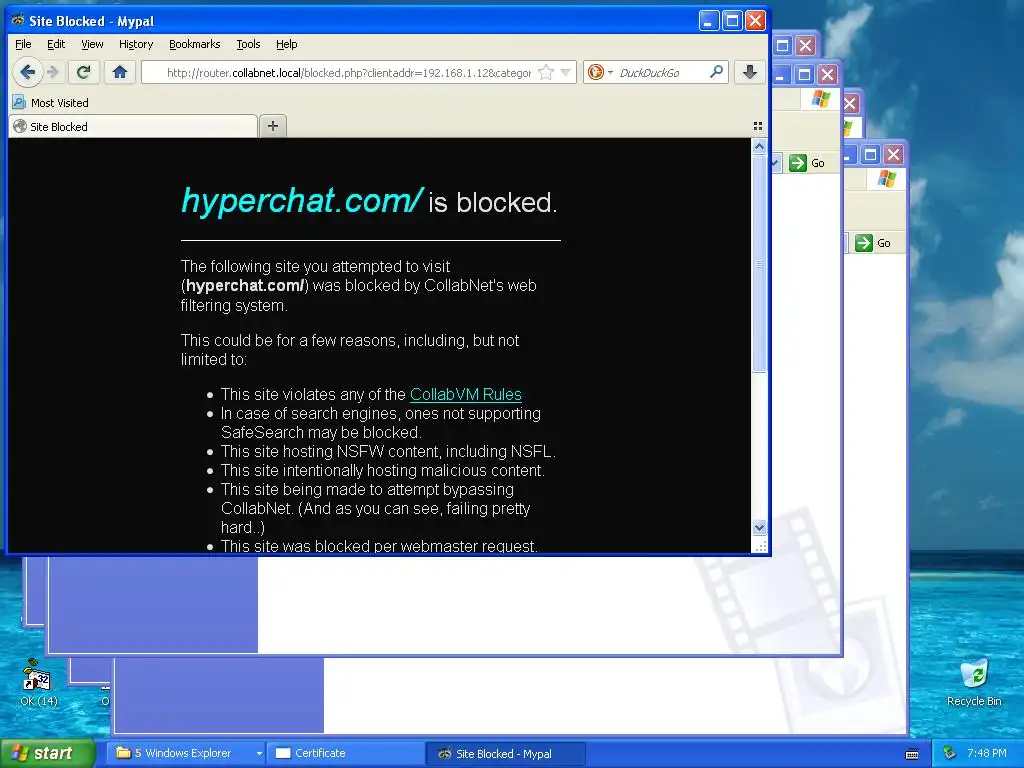Screen dimensions: 1024x768
Task: Open the File menu
Action: [23, 44]
